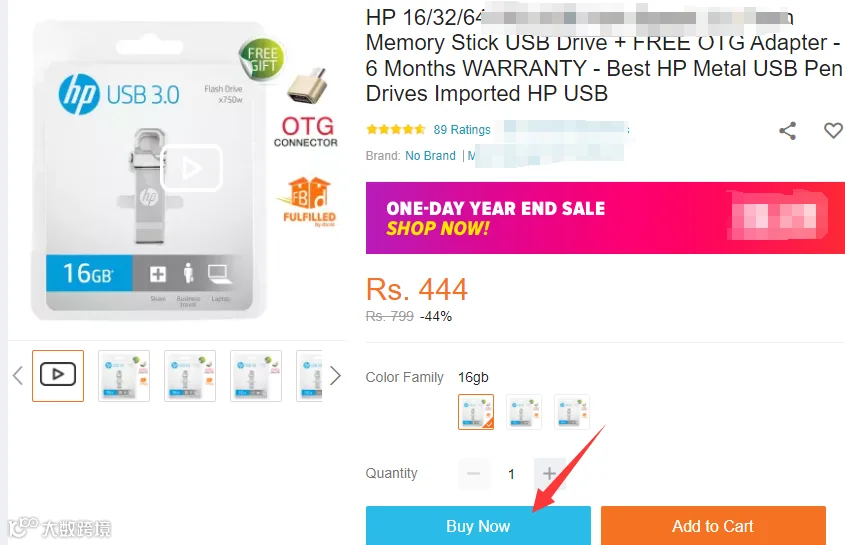Select the first 16gb color variant swatch
This screenshot has height=545, width=845.
click(x=476, y=412)
